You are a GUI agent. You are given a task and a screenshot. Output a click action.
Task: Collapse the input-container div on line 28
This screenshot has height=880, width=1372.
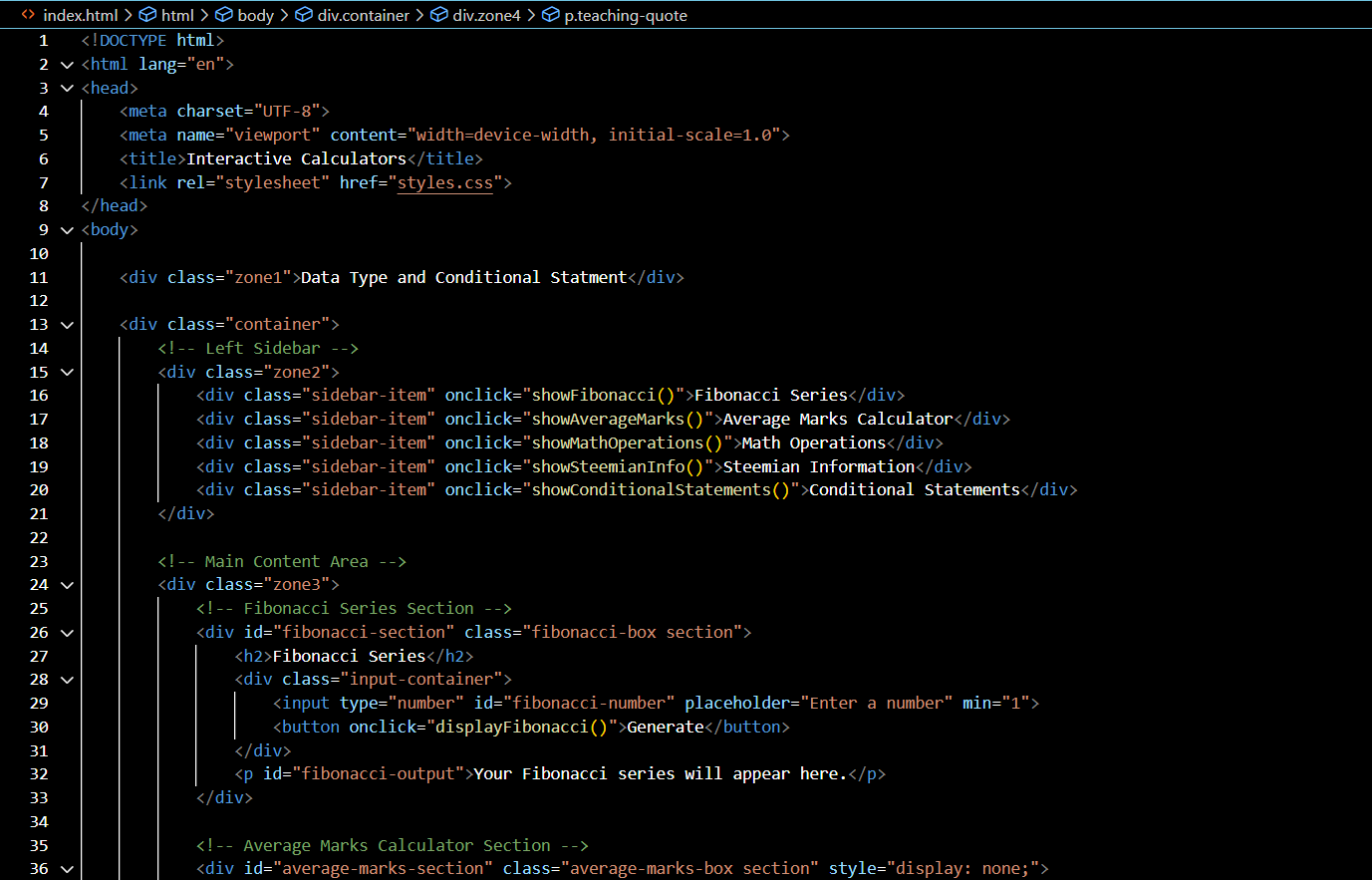pos(67,680)
